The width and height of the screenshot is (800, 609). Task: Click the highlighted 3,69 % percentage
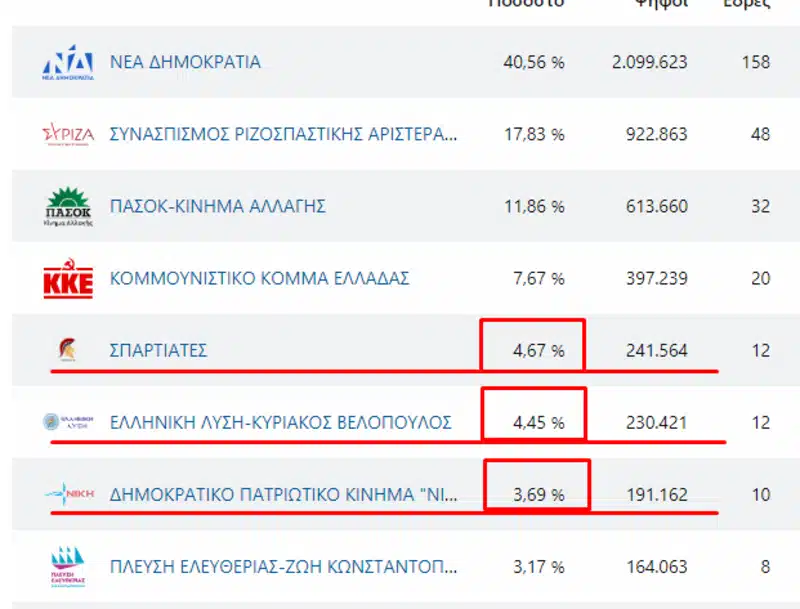[x=538, y=495]
